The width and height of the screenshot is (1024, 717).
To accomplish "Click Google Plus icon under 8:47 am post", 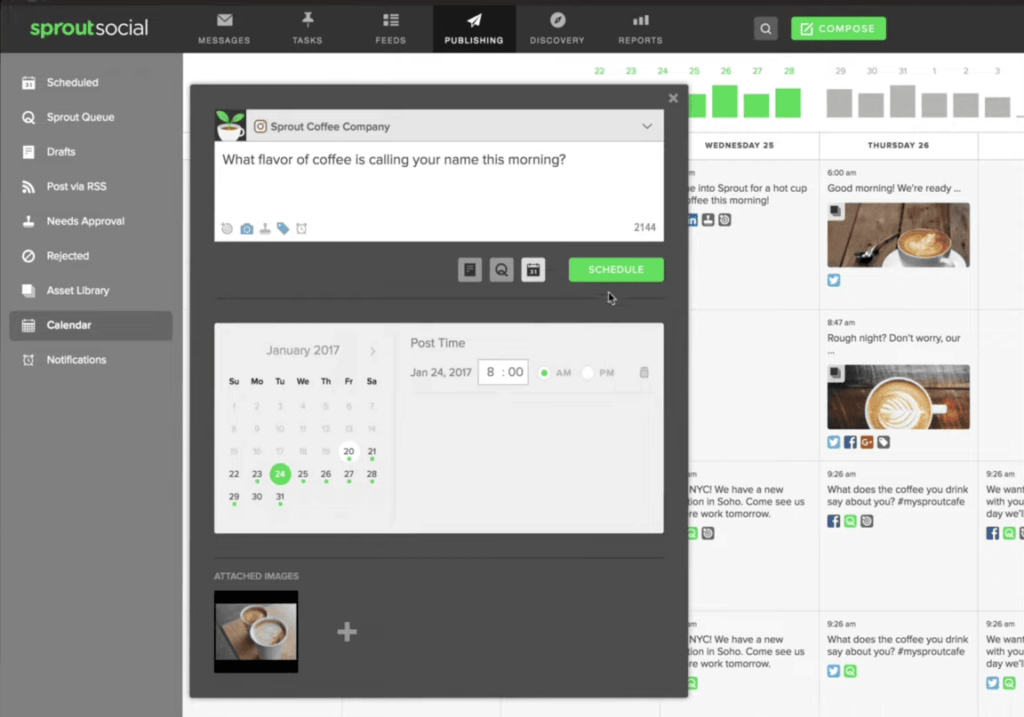I will pos(867,442).
